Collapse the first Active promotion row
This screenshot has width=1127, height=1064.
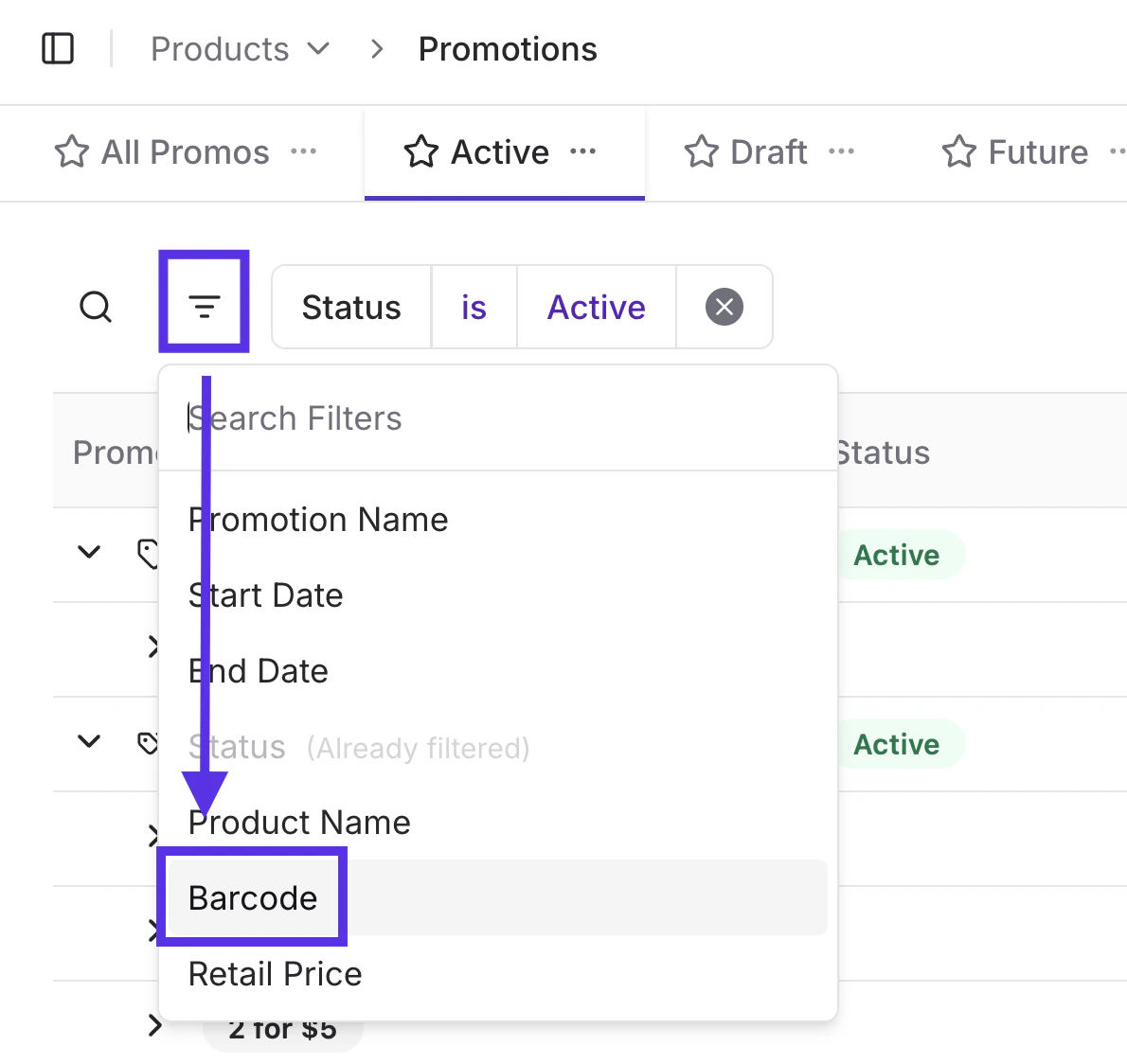(x=89, y=552)
